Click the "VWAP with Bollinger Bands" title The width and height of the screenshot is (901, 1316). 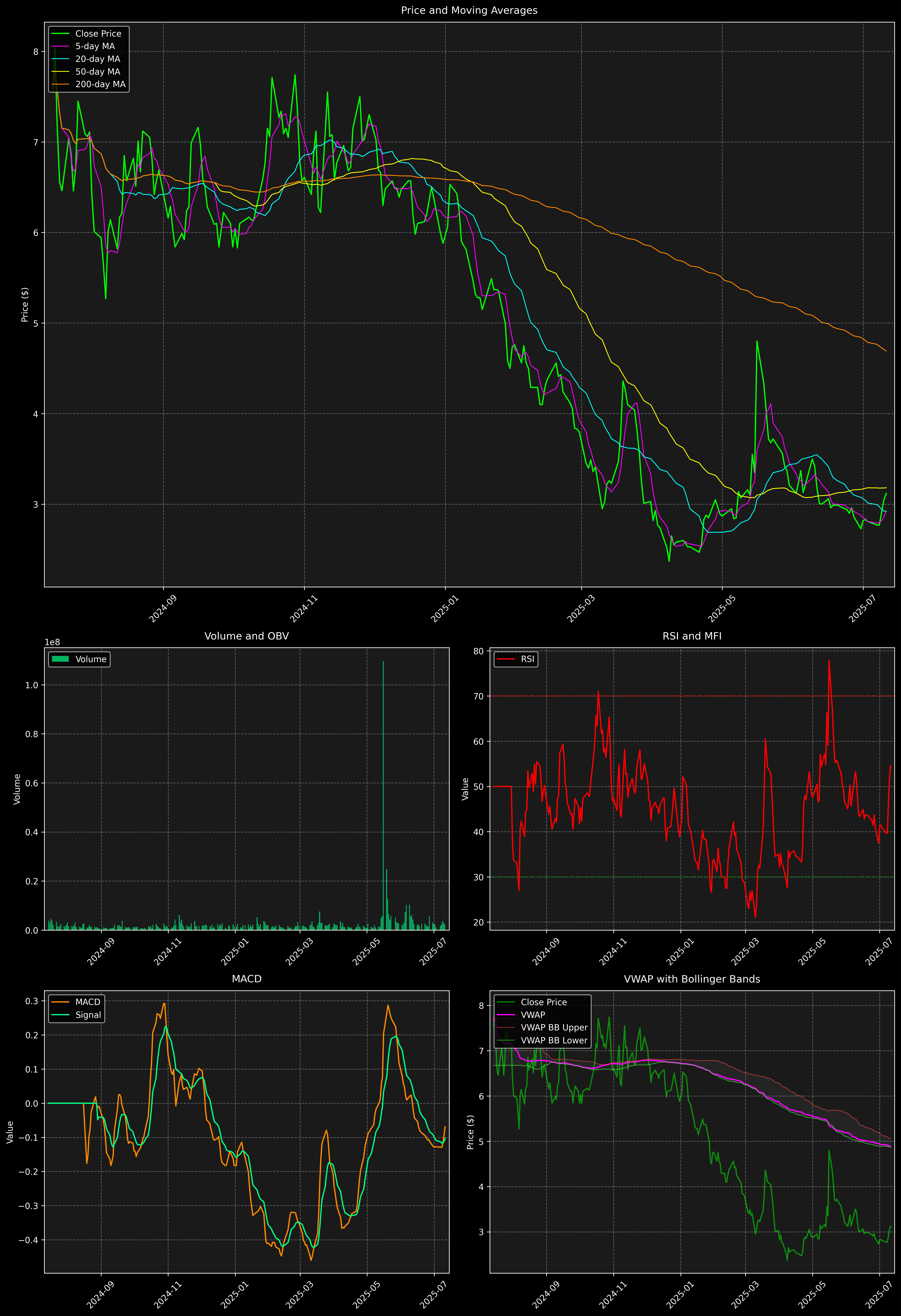point(692,979)
